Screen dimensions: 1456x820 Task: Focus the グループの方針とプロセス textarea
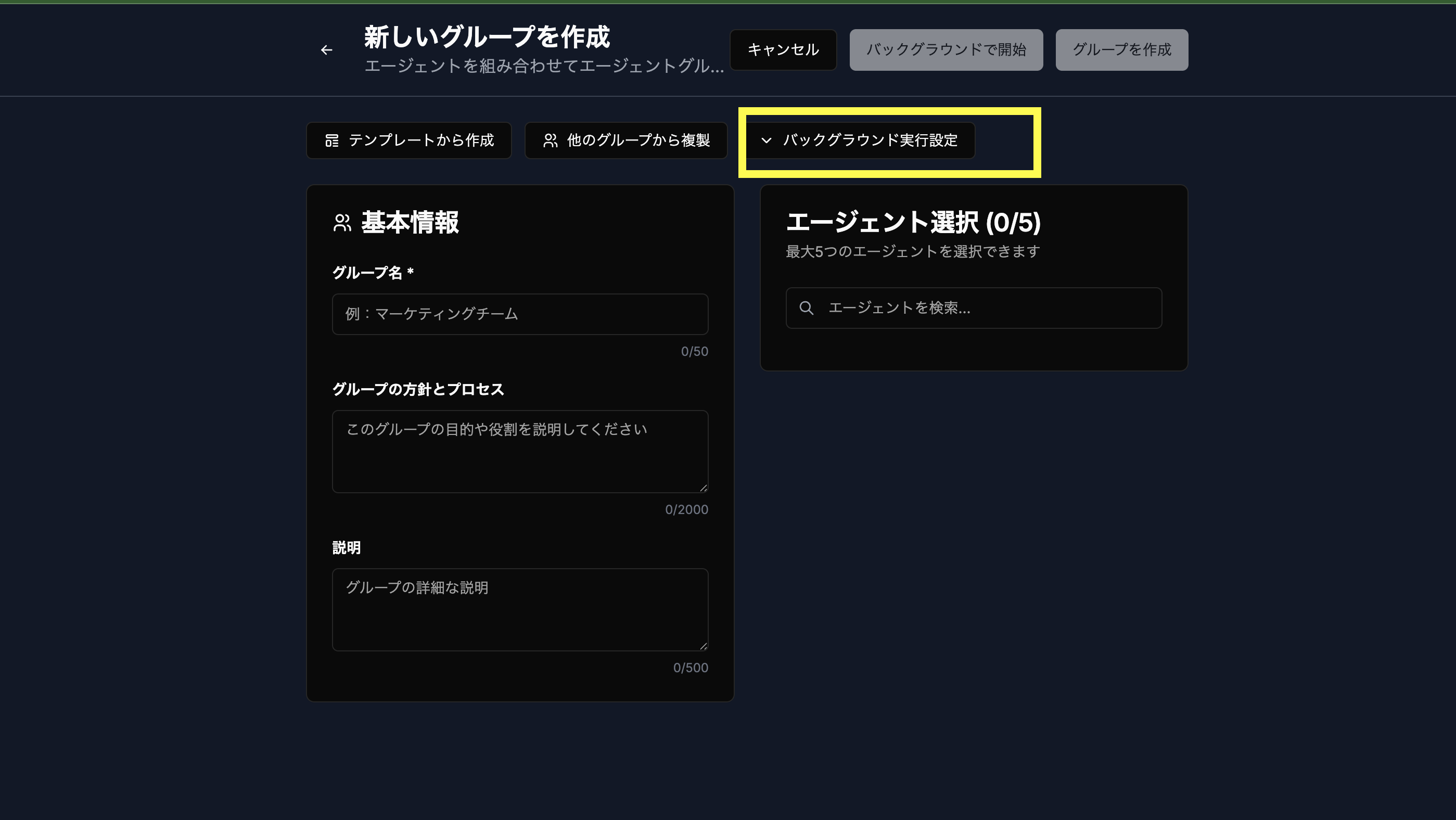coord(520,452)
